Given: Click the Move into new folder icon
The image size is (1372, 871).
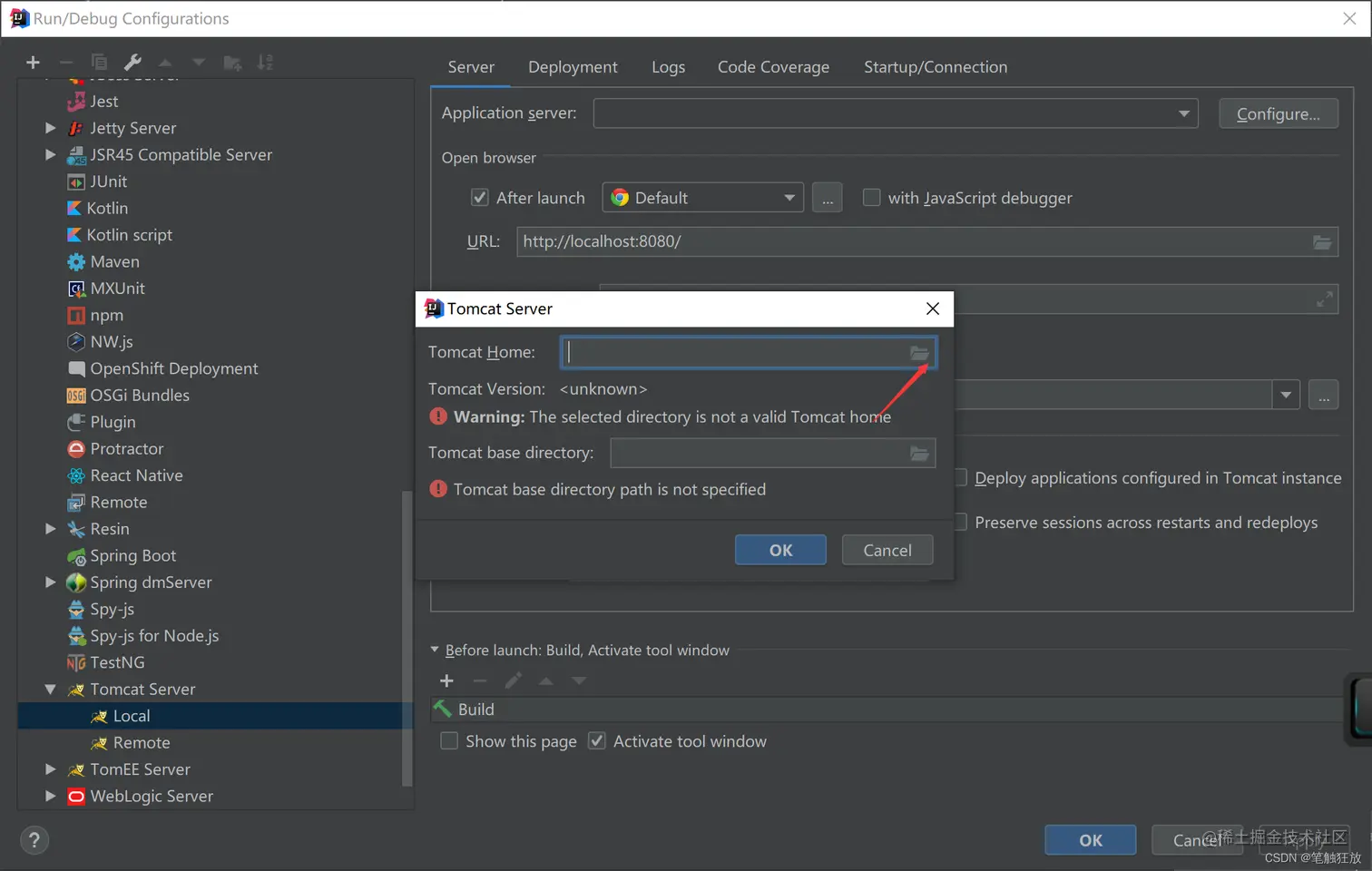Looking at the screenshot, I should point(232,63).
